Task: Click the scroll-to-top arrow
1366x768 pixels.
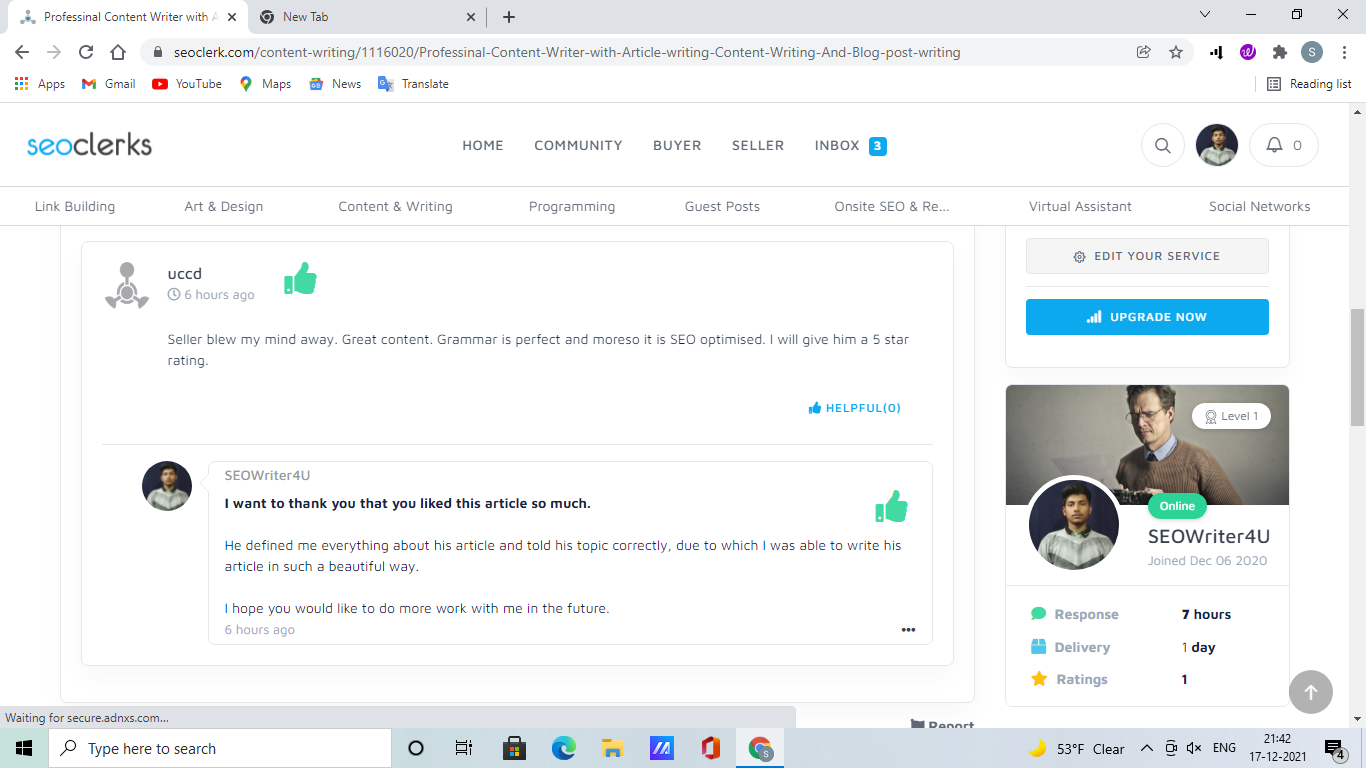Action: point(1310,691)
